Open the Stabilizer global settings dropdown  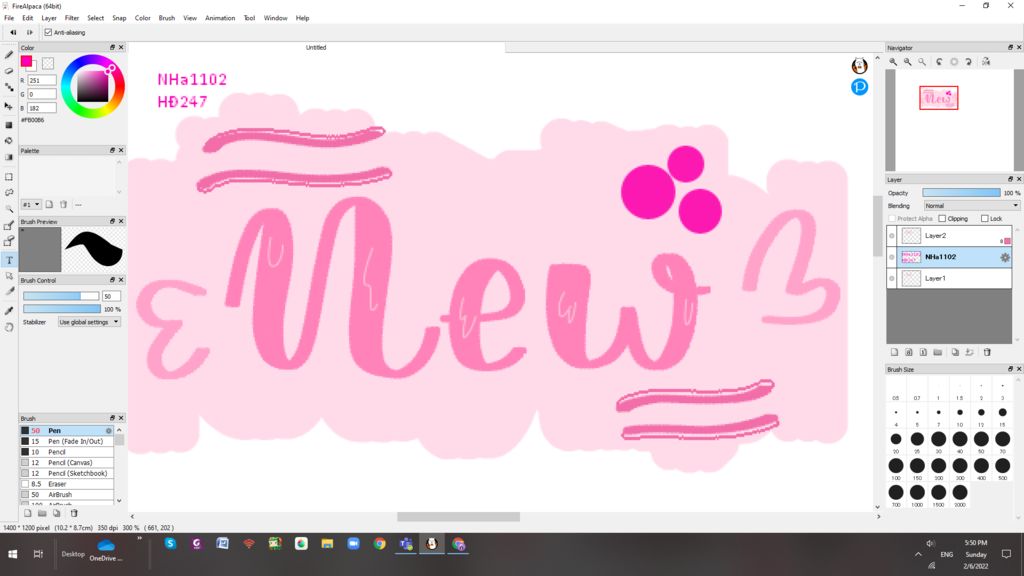pos(89,322)
